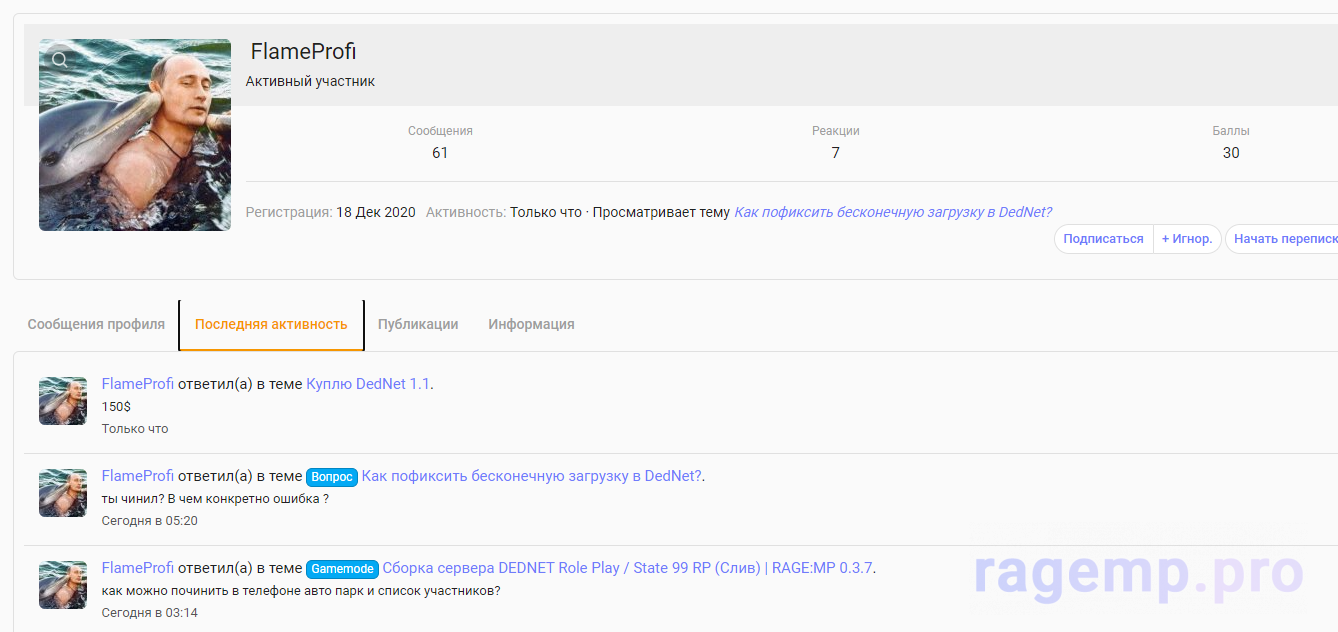Click the Начать переписку button
Image resolution: width=1338 pixels, height=632 pixels.
(1283, 239)
